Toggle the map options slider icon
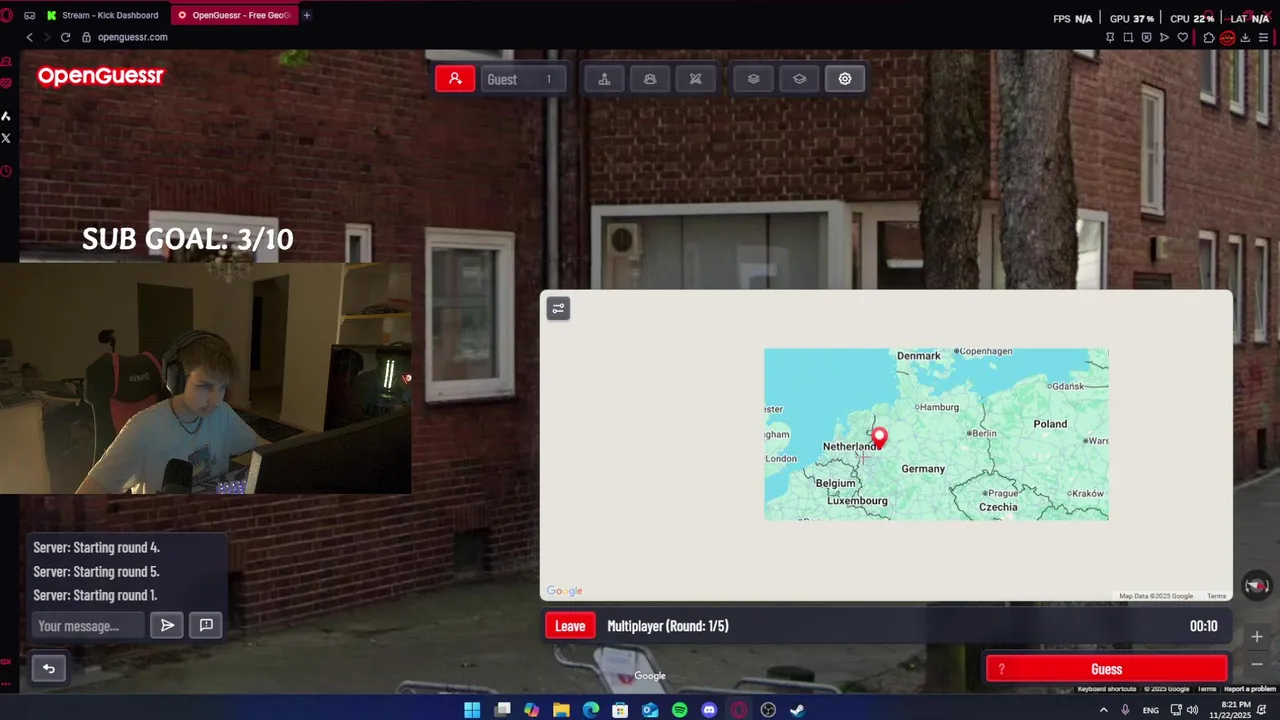This screenshot has height=720, width=1280. coord(558,308)
